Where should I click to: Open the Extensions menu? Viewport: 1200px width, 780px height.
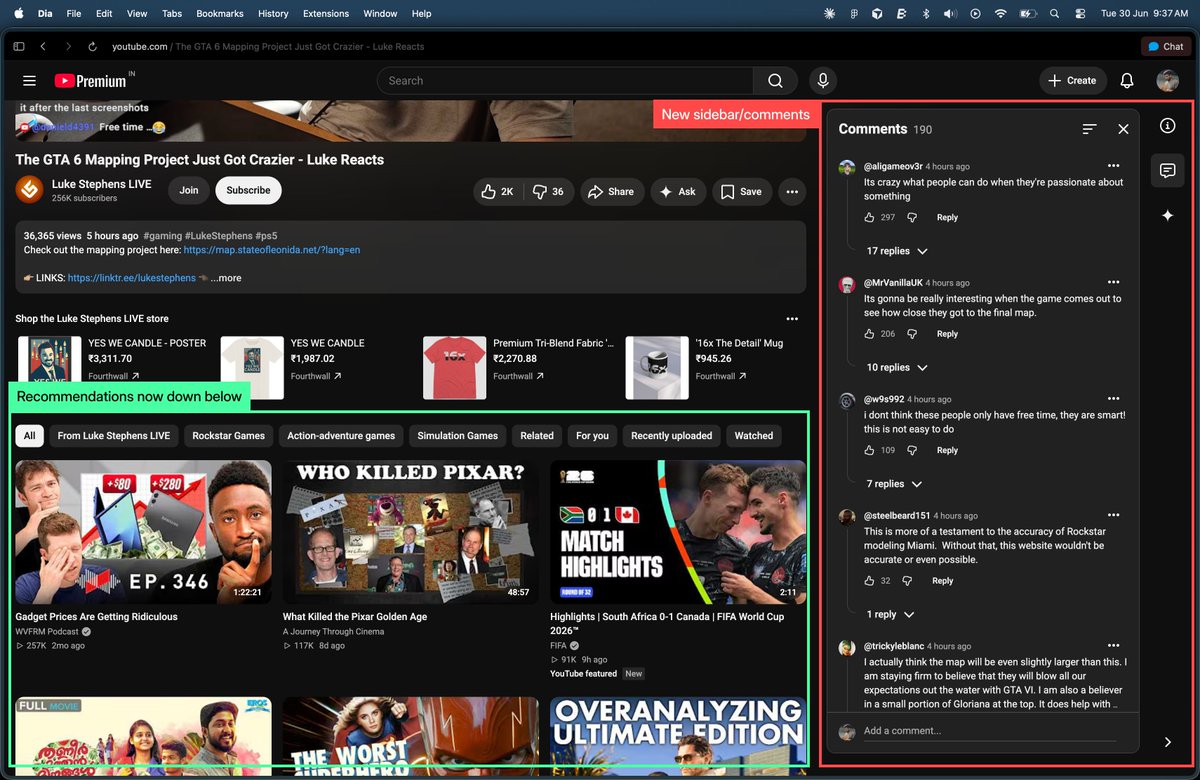coord(326,14)
